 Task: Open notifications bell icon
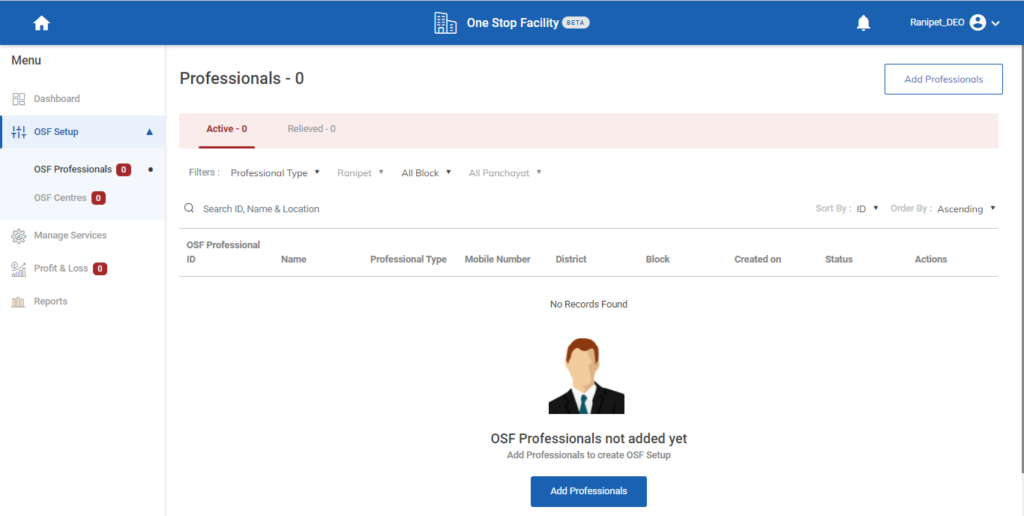(864, 23)
